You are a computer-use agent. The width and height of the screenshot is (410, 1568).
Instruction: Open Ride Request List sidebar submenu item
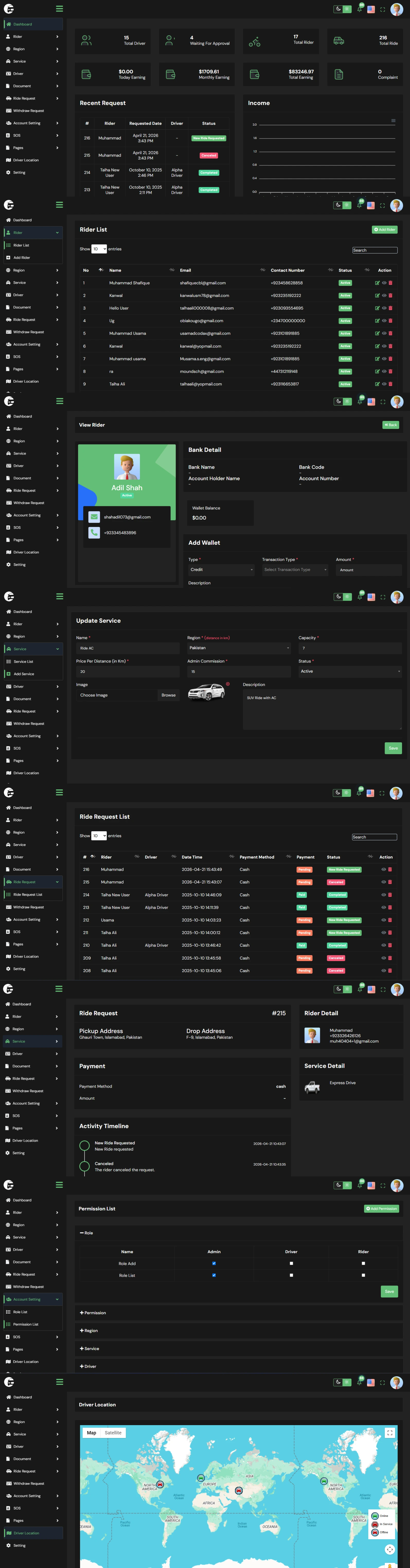[x=28, y=895]
